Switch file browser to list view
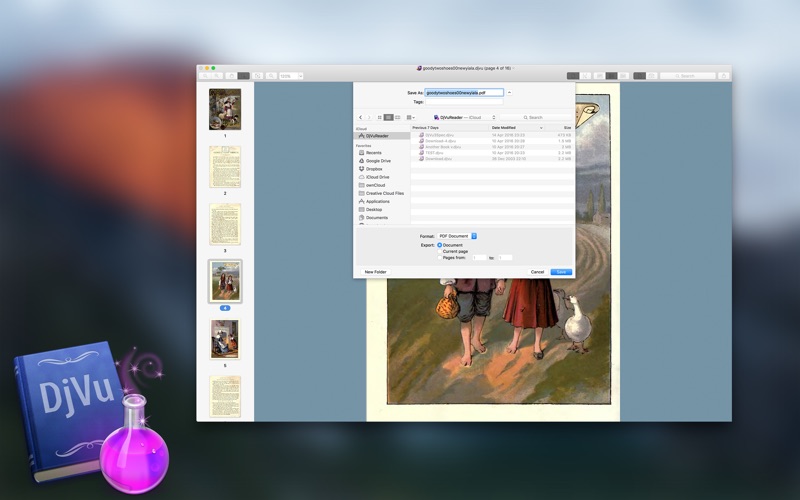This screenshot has width=800, height=500. click(388, 117)
